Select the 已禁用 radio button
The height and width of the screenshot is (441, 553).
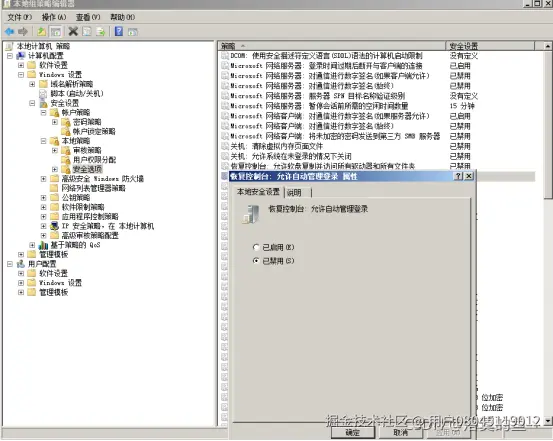256,261
